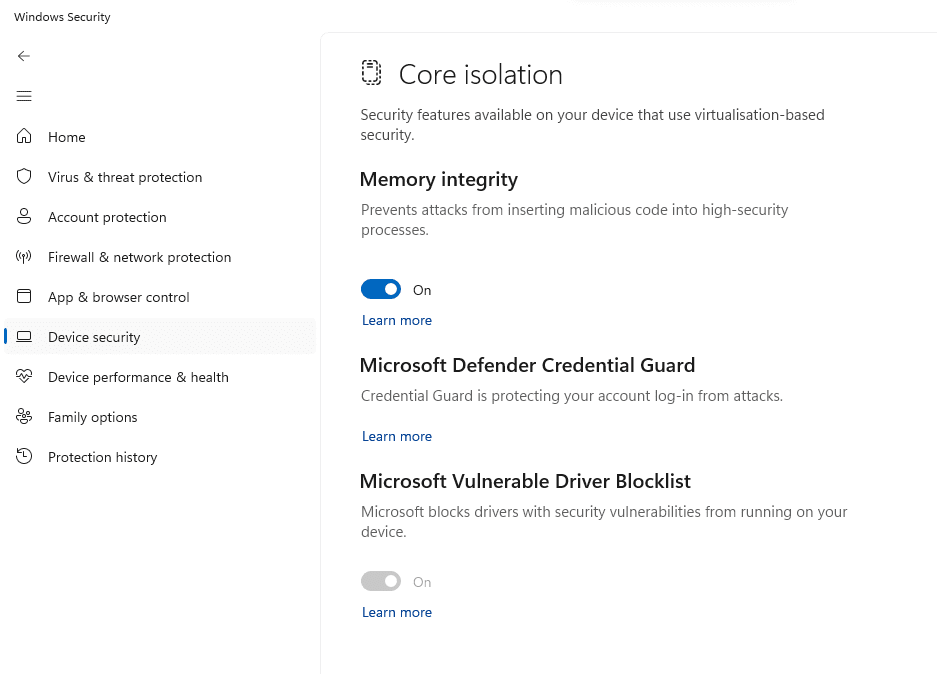Click the Account protection person icon

(24, 216)
